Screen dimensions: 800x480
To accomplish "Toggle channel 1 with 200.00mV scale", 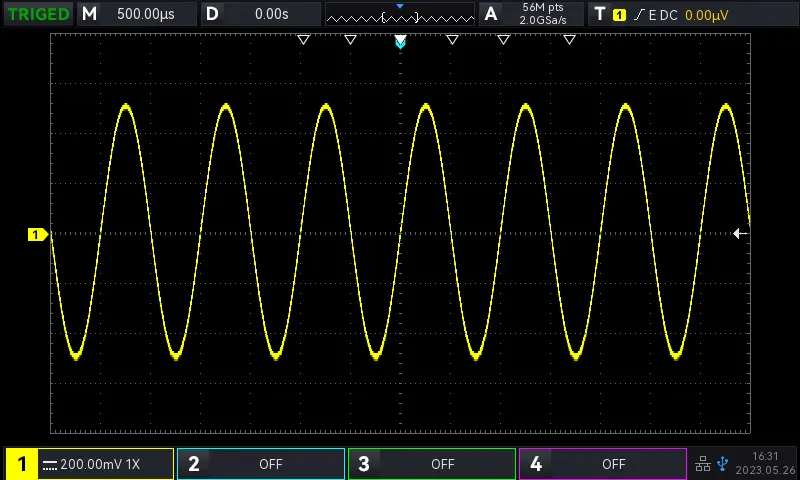I will tap(90, 464).
